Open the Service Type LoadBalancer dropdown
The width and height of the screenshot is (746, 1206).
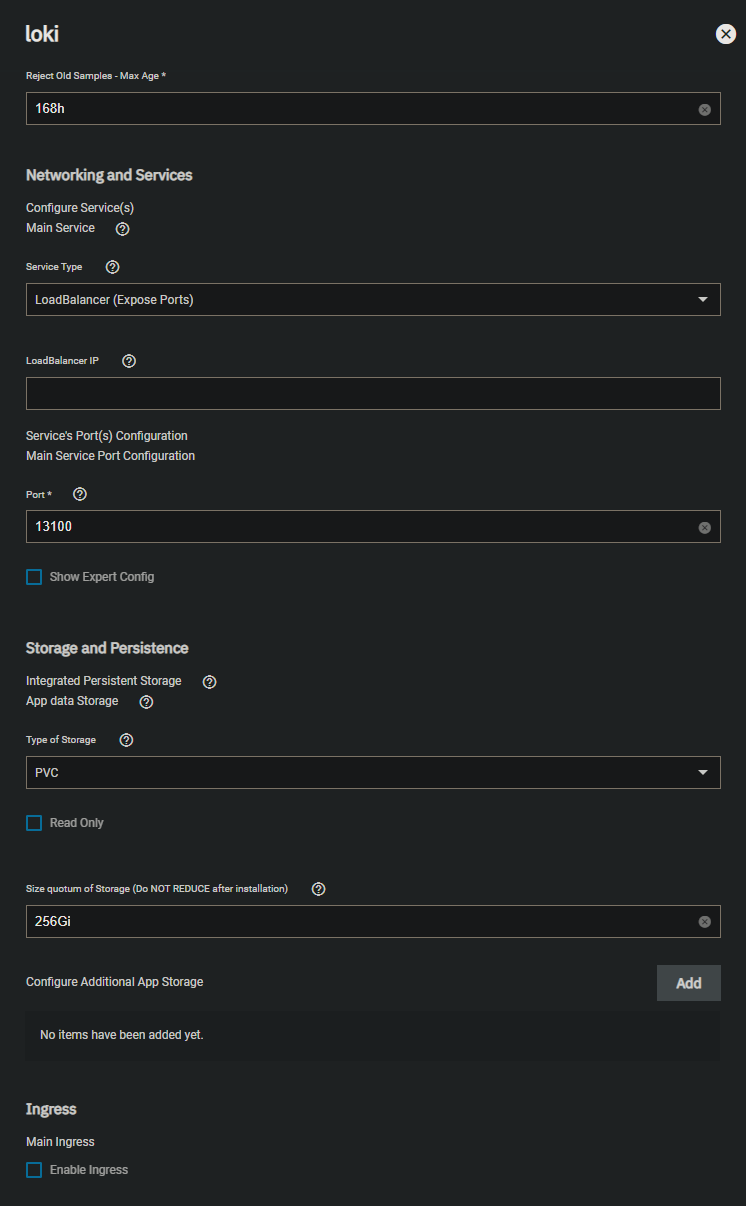click(373, 299)
